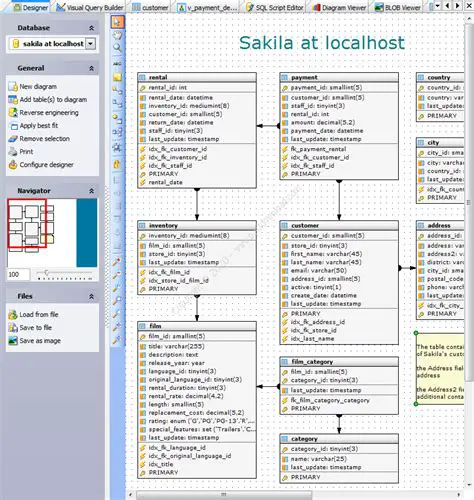The width and height of the screenshot is (474, 500).
Task: Click the zoom value field showing 100
Action: pyautogui.click(x=18, y=275)
